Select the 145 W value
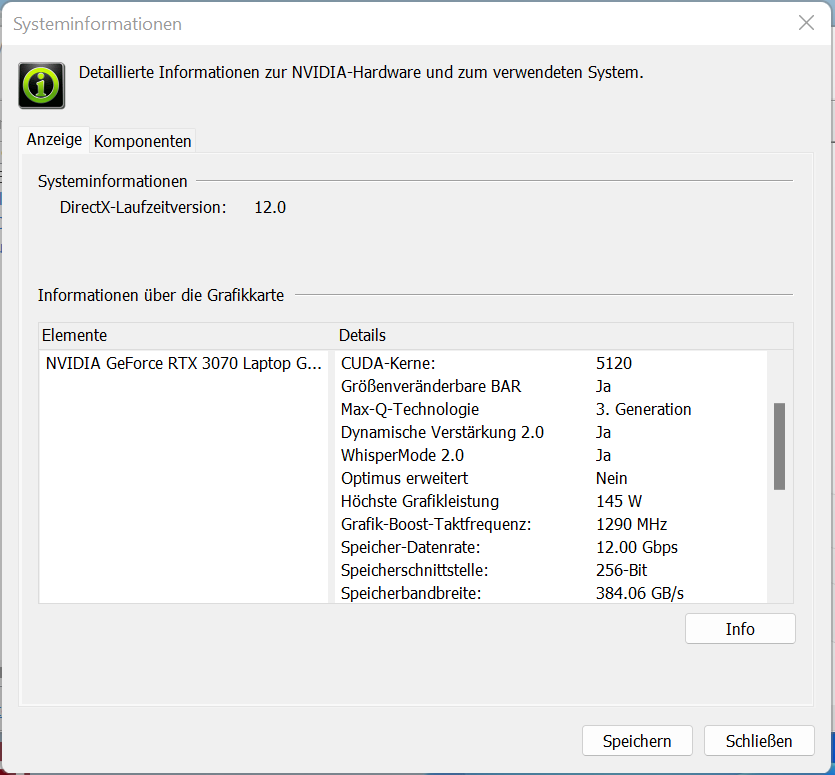835x775 pixels. click(x=619, y=501)
